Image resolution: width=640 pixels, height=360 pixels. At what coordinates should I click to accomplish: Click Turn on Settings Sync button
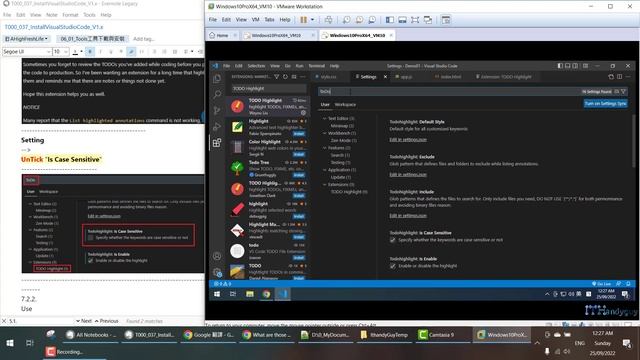[x=605, y=104]
